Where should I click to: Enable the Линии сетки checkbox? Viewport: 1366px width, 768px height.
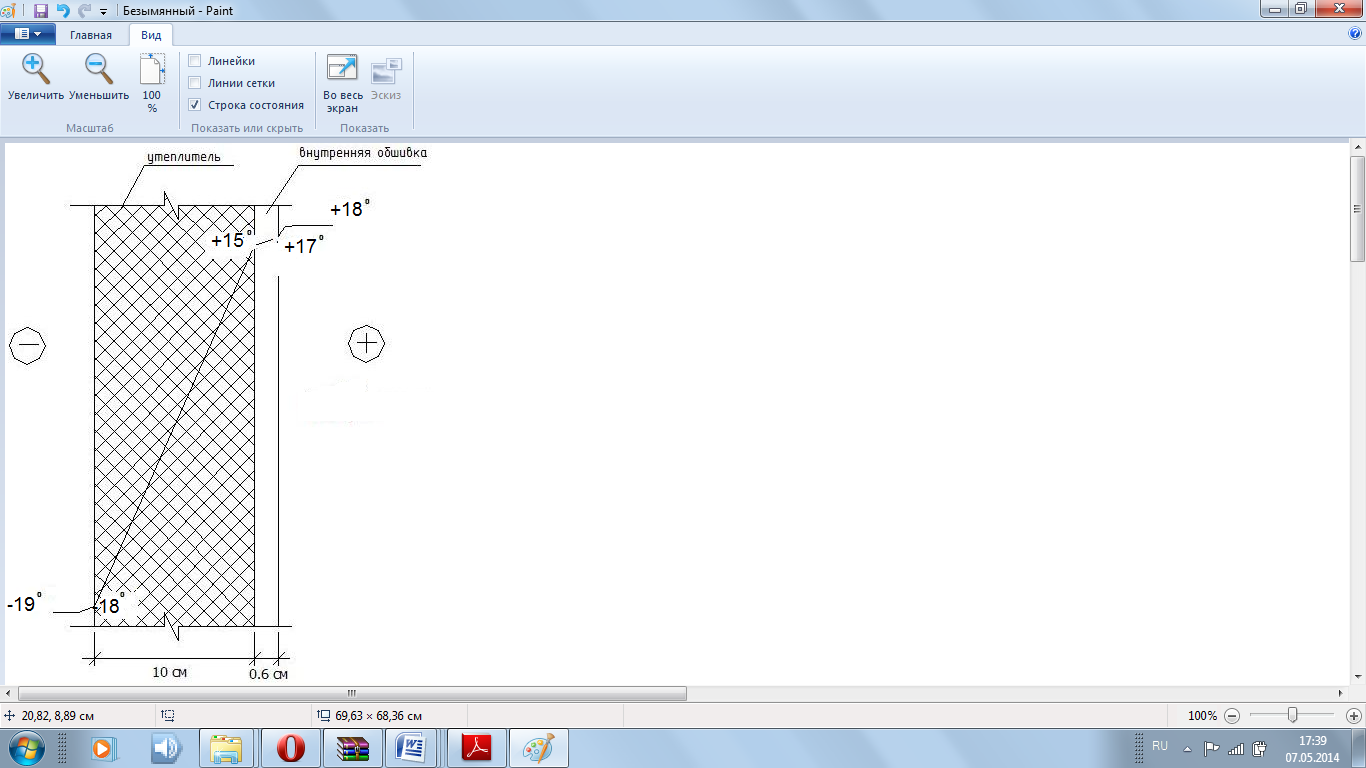(195, 83)
